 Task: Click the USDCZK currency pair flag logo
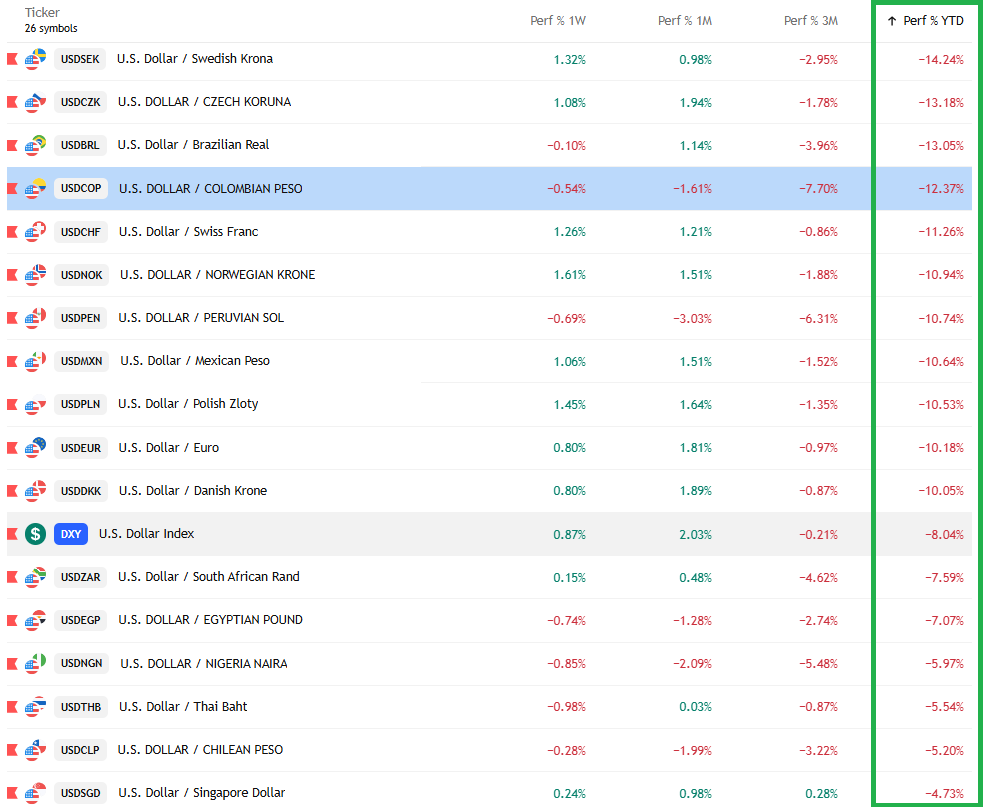(36, 102)
